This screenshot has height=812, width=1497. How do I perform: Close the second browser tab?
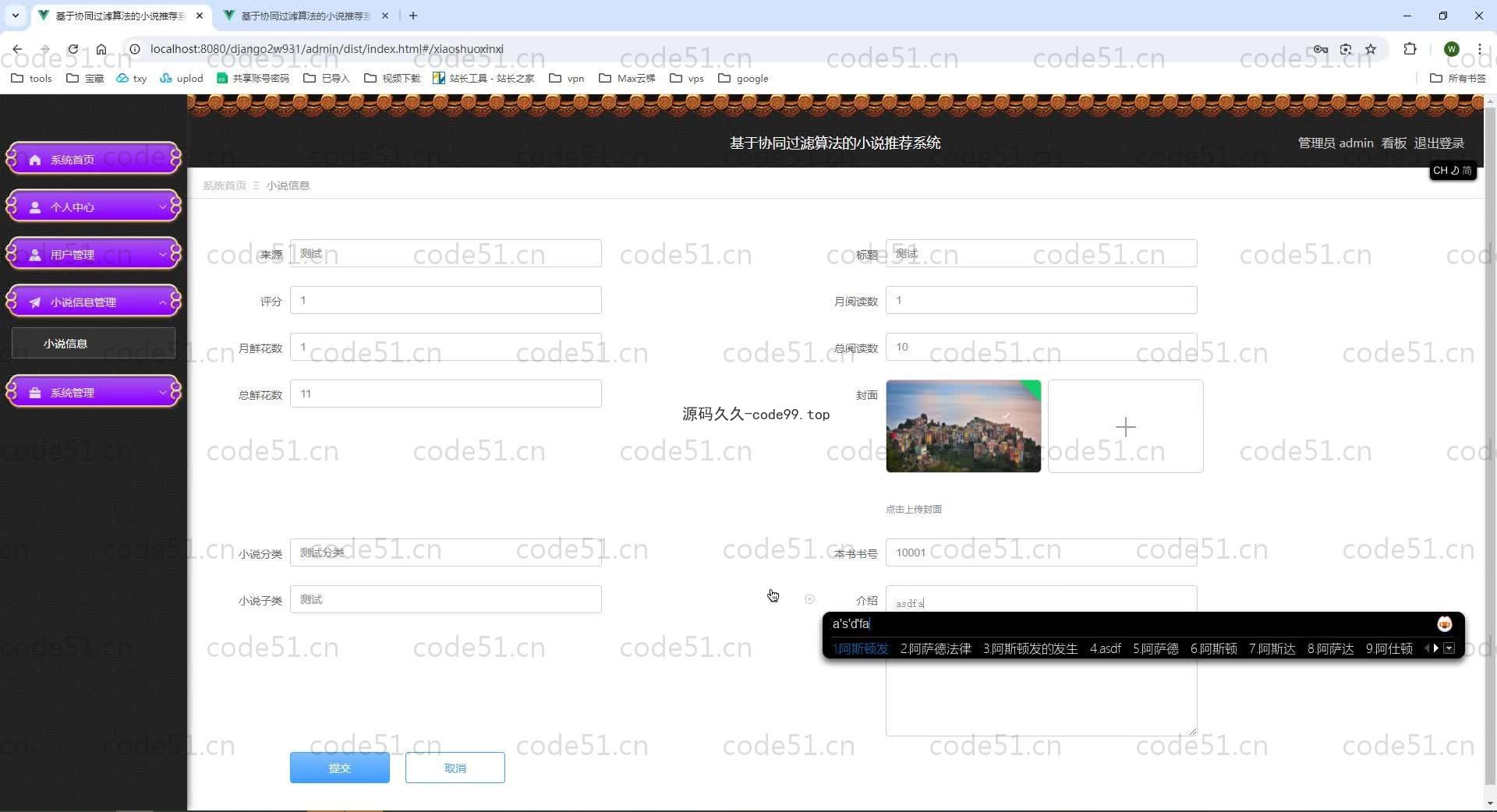click(385, 16)
